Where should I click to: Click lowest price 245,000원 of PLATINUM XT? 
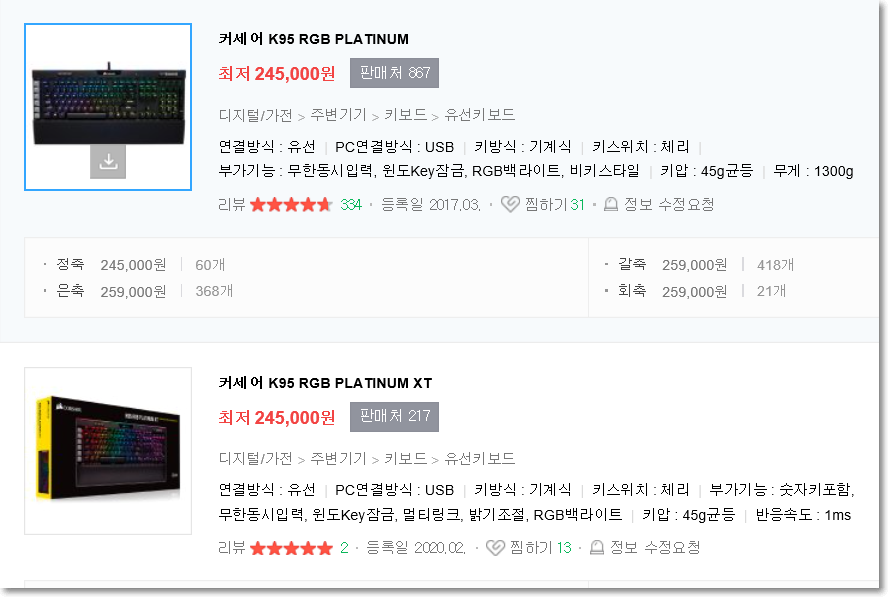276,417
